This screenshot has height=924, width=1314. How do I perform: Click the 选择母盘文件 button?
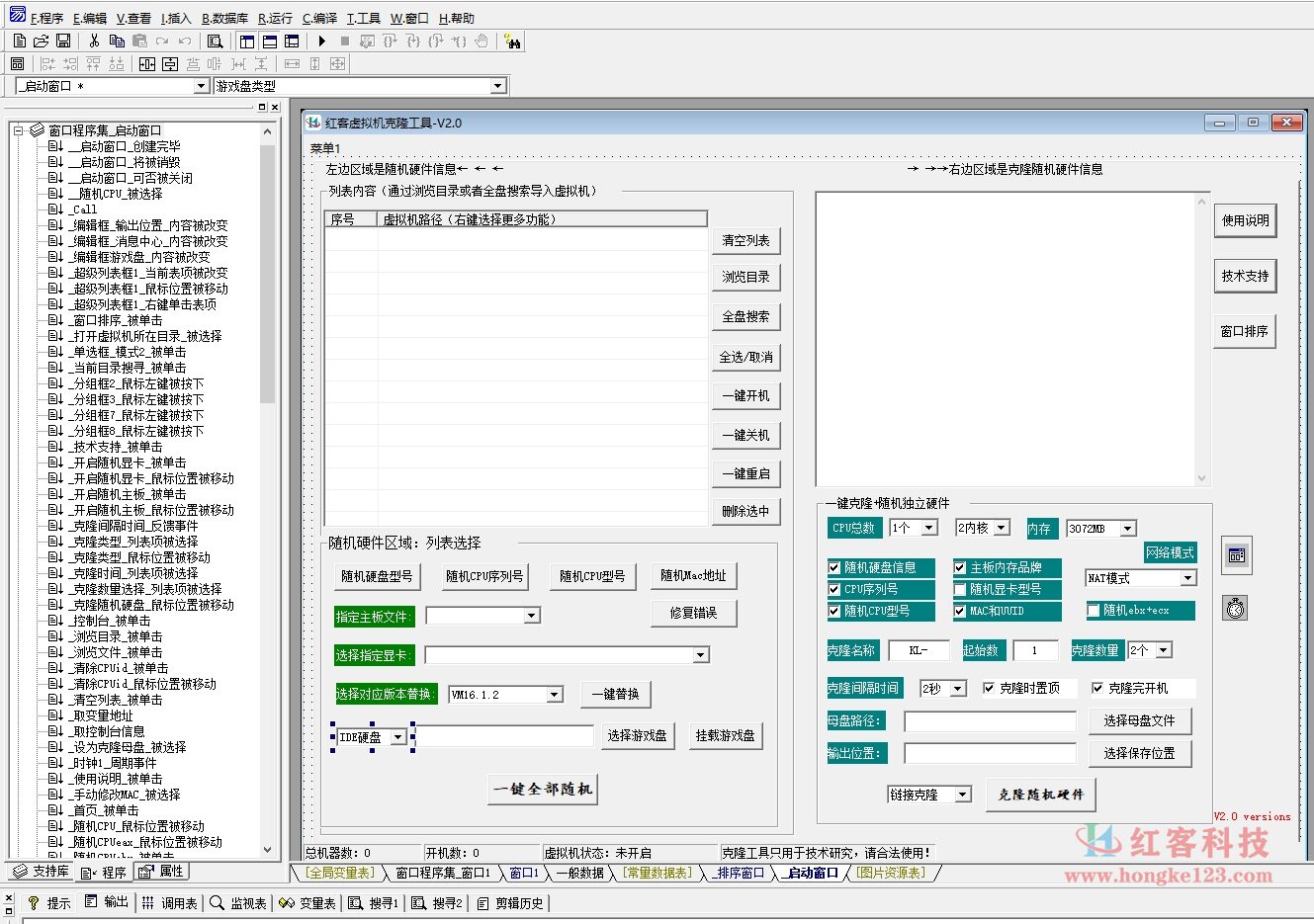(x=1140, y=721)
